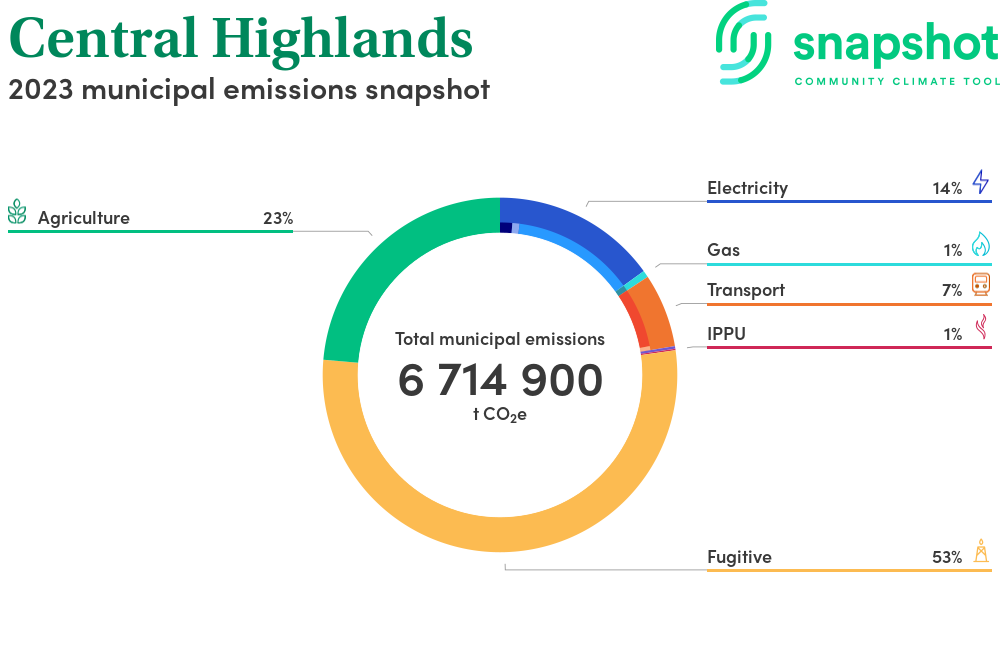Click the Fugitive 53% percentage value
Image resolution: width=1000 pixels, height=670 pixels.
pos(946,557)
